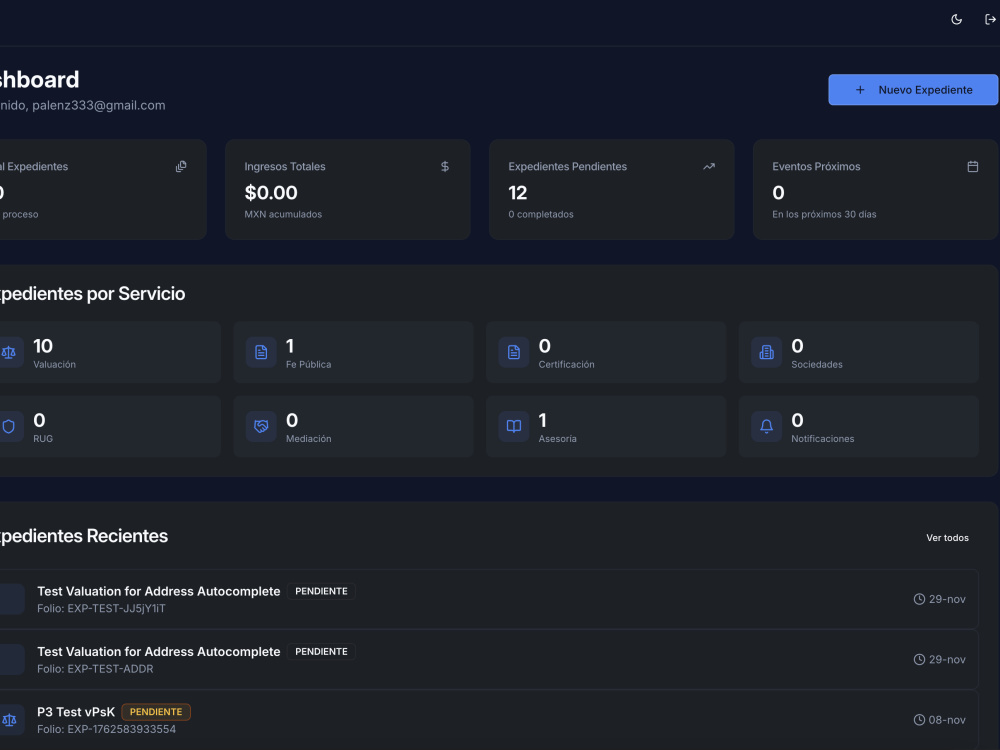
Task: Open the Expedientes Pendientes card
Action: point(612,189)
